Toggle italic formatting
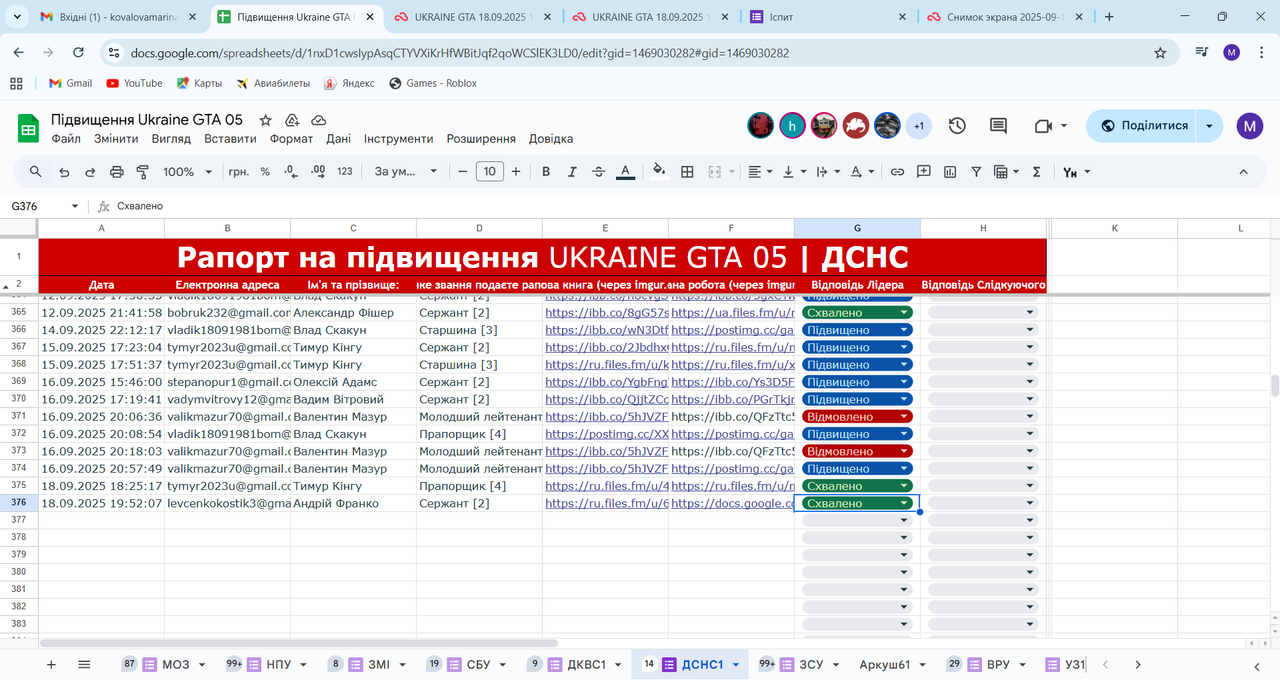1280x680 pixels. point(572,172)
